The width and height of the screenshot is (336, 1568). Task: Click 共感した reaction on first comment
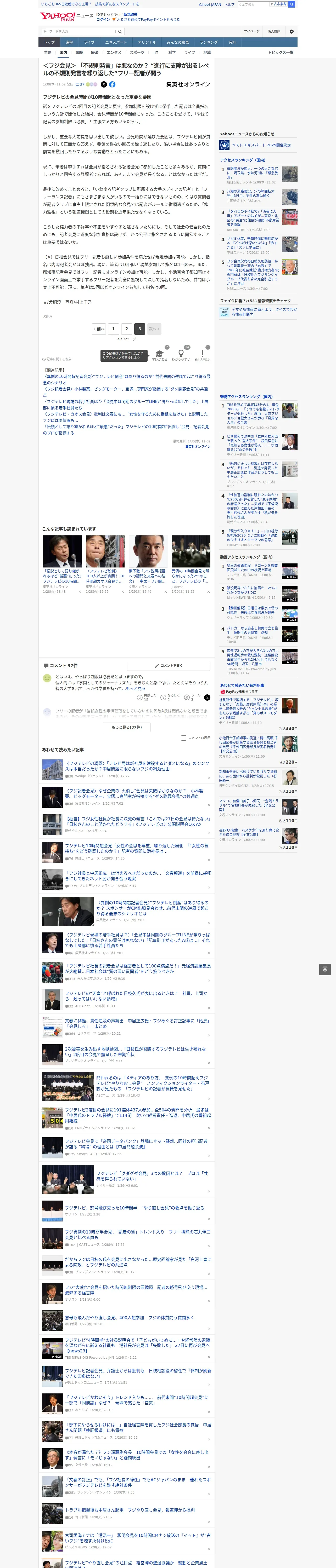pos(147,697)
